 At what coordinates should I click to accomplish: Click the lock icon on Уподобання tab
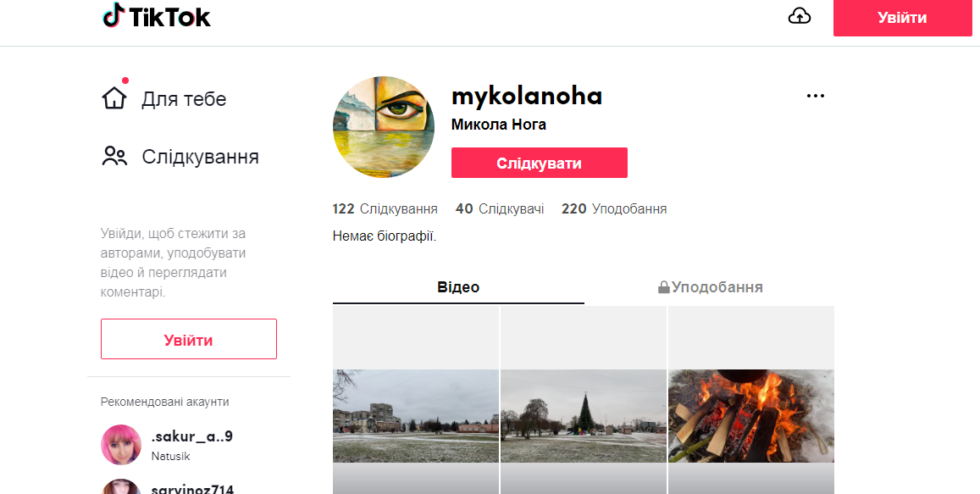663,287
